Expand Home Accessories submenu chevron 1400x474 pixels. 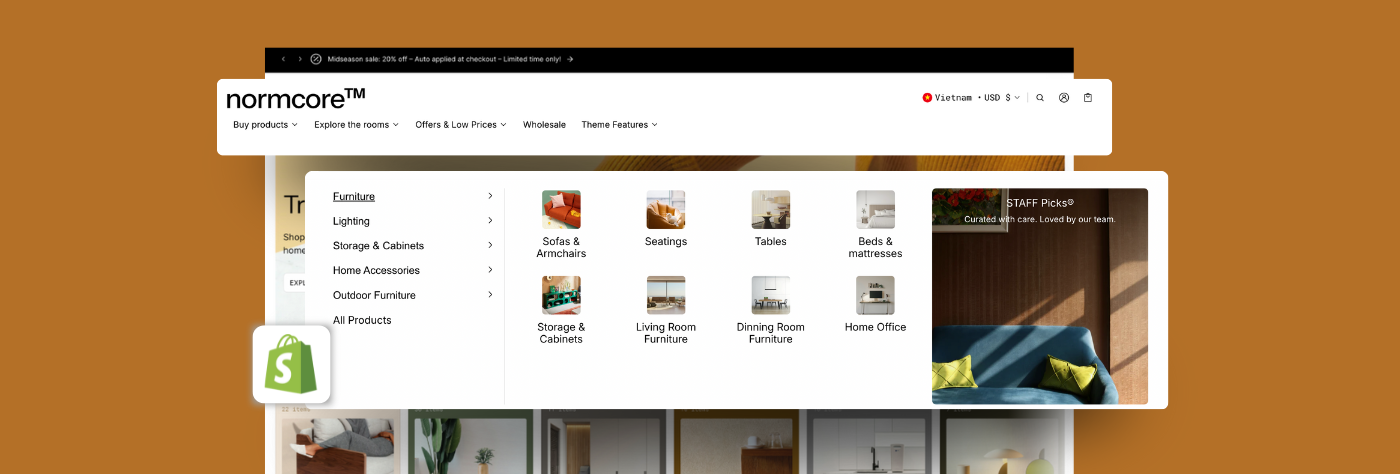point(490,270)
